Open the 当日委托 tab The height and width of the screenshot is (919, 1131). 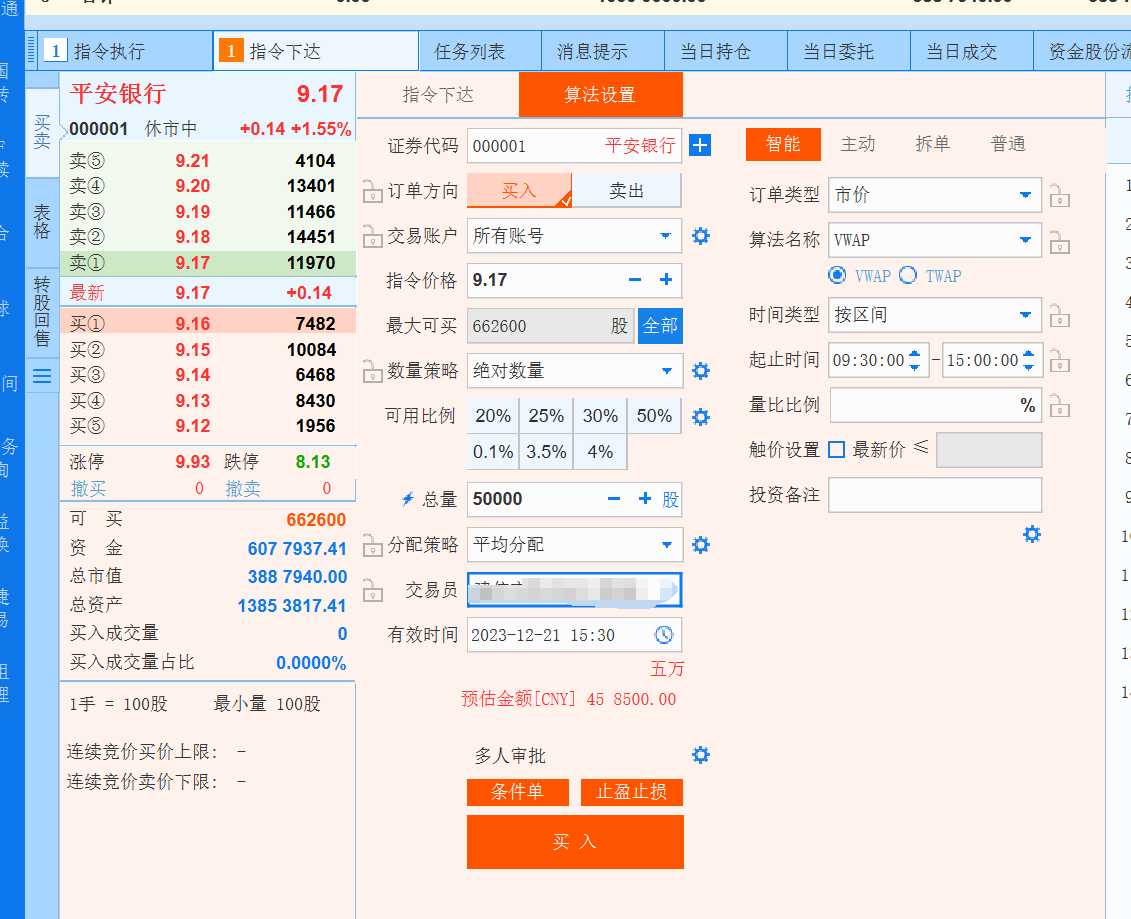[848, 51]
